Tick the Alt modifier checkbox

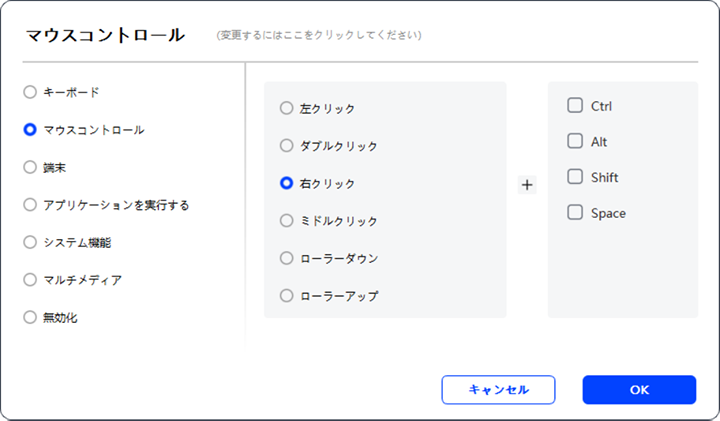tap(575, 141)
